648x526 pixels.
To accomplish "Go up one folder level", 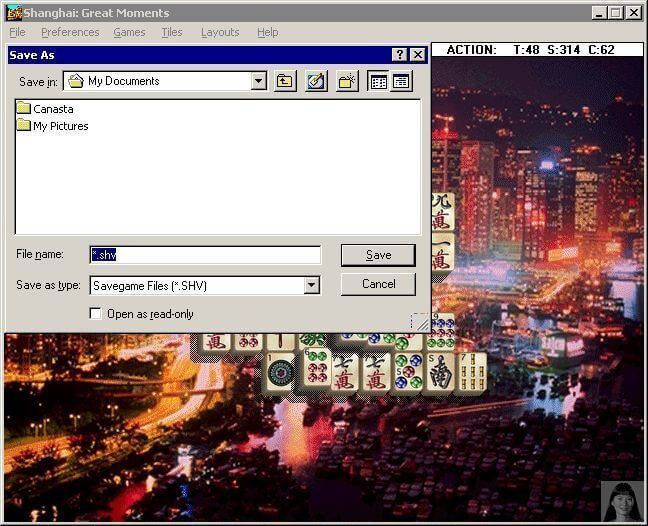I will pos(285,81).
